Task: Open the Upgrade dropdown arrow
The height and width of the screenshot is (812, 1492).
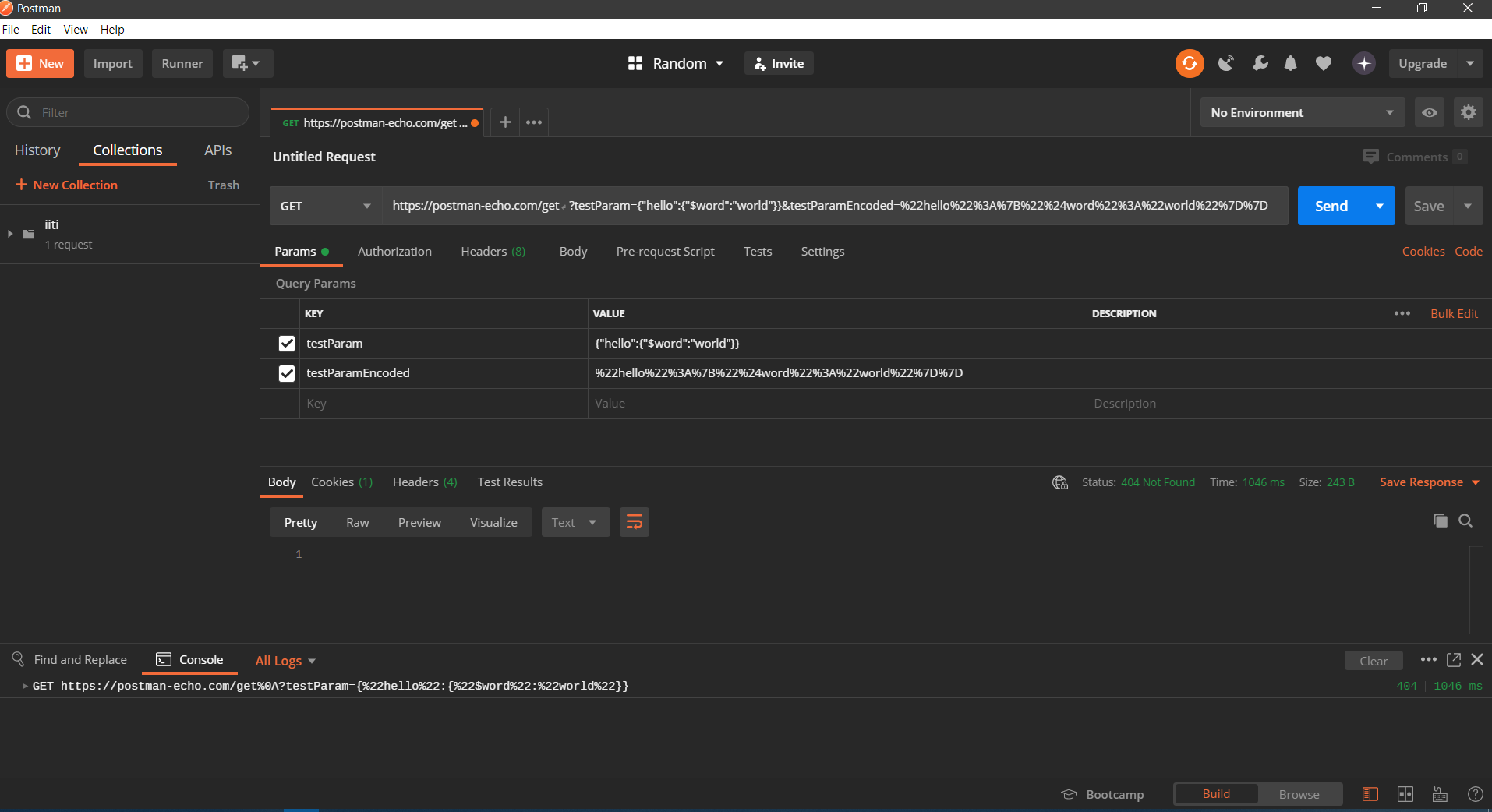Action: pyautogui.click(x=1470, y=63)
